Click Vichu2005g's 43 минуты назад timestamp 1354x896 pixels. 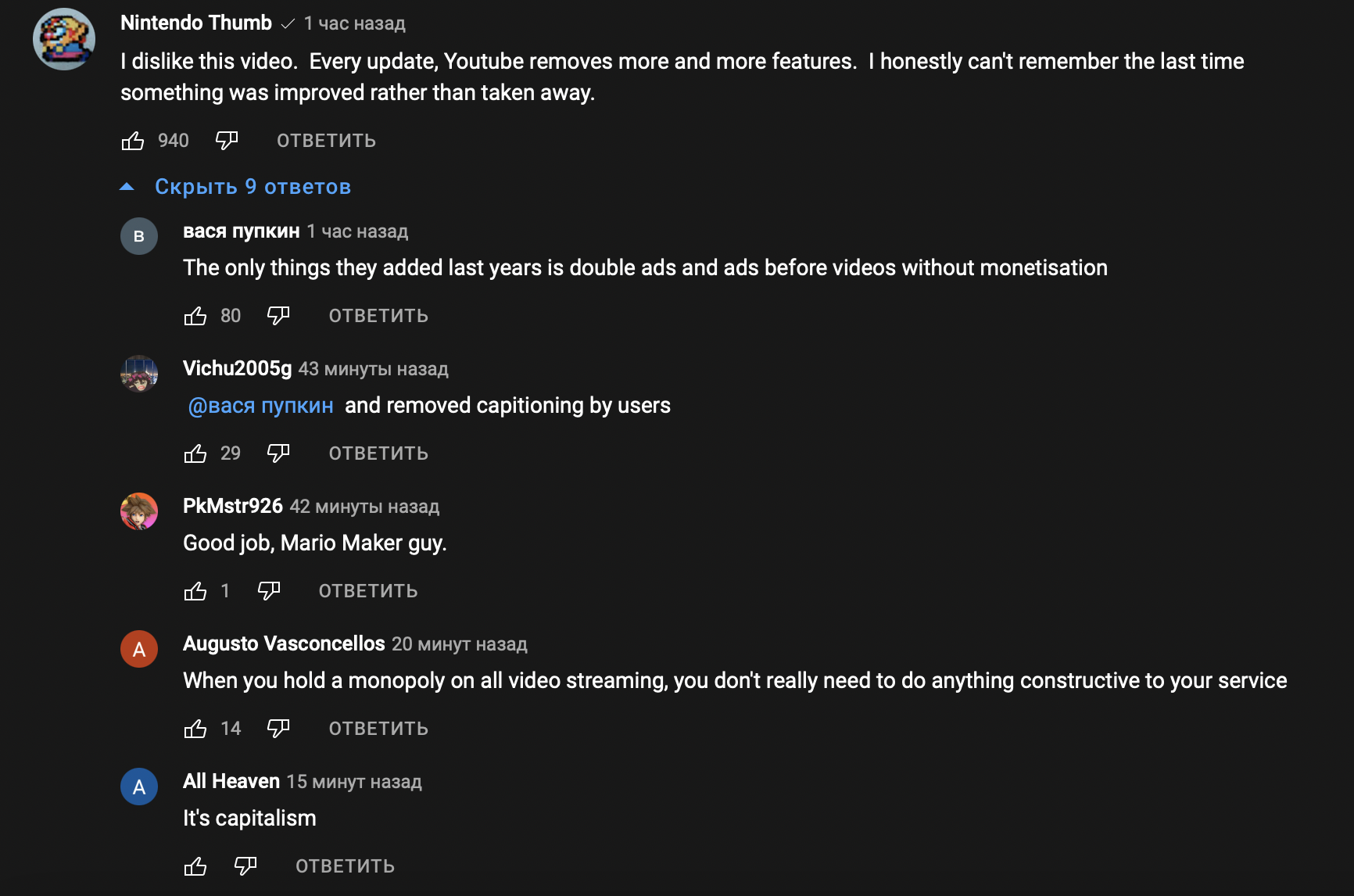click(x=373, y=369)
